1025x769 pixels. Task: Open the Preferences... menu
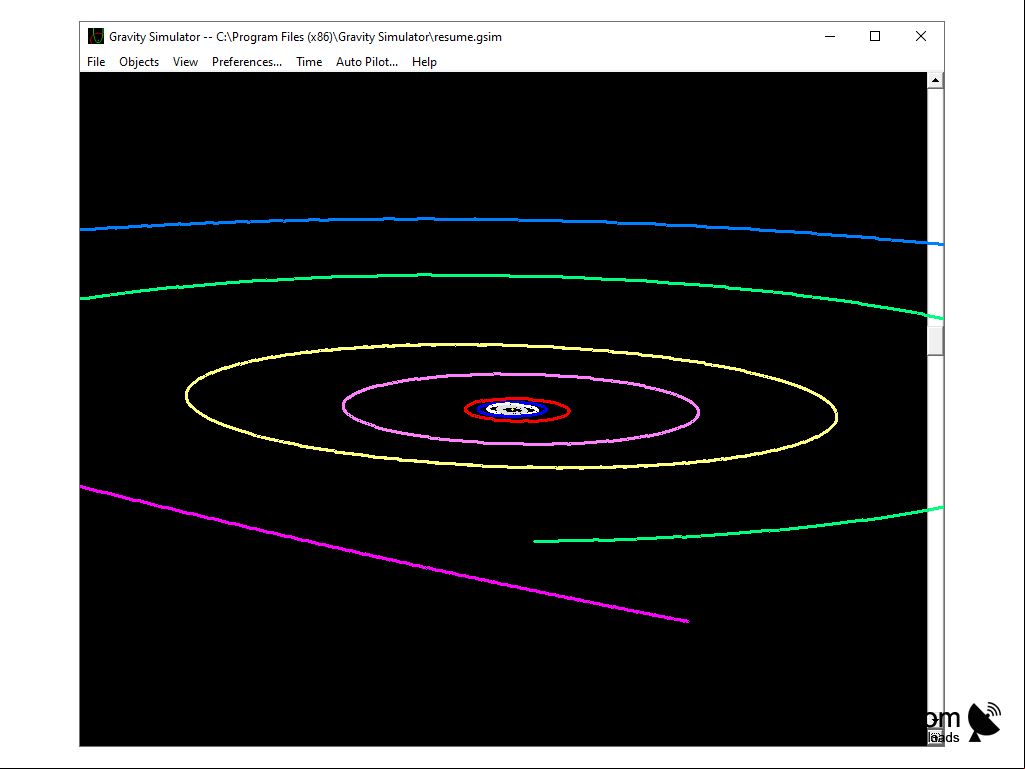click(246, 62)
